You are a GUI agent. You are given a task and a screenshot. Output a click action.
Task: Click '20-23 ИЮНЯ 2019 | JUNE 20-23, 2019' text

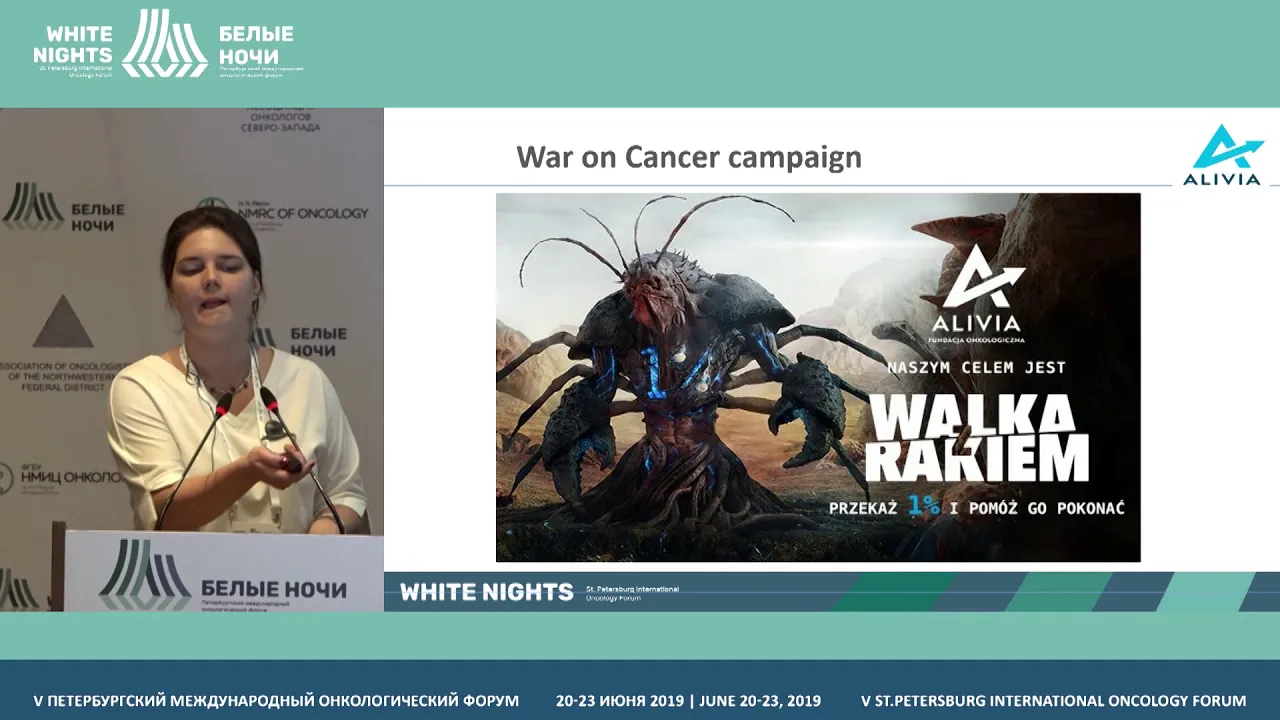688,701
